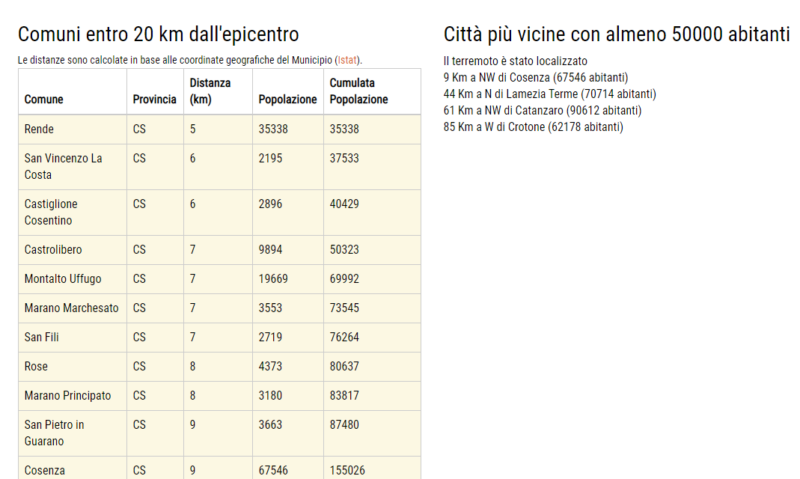
Task: Click the CS province in Castrolibero row
Action: click(139, 250)
